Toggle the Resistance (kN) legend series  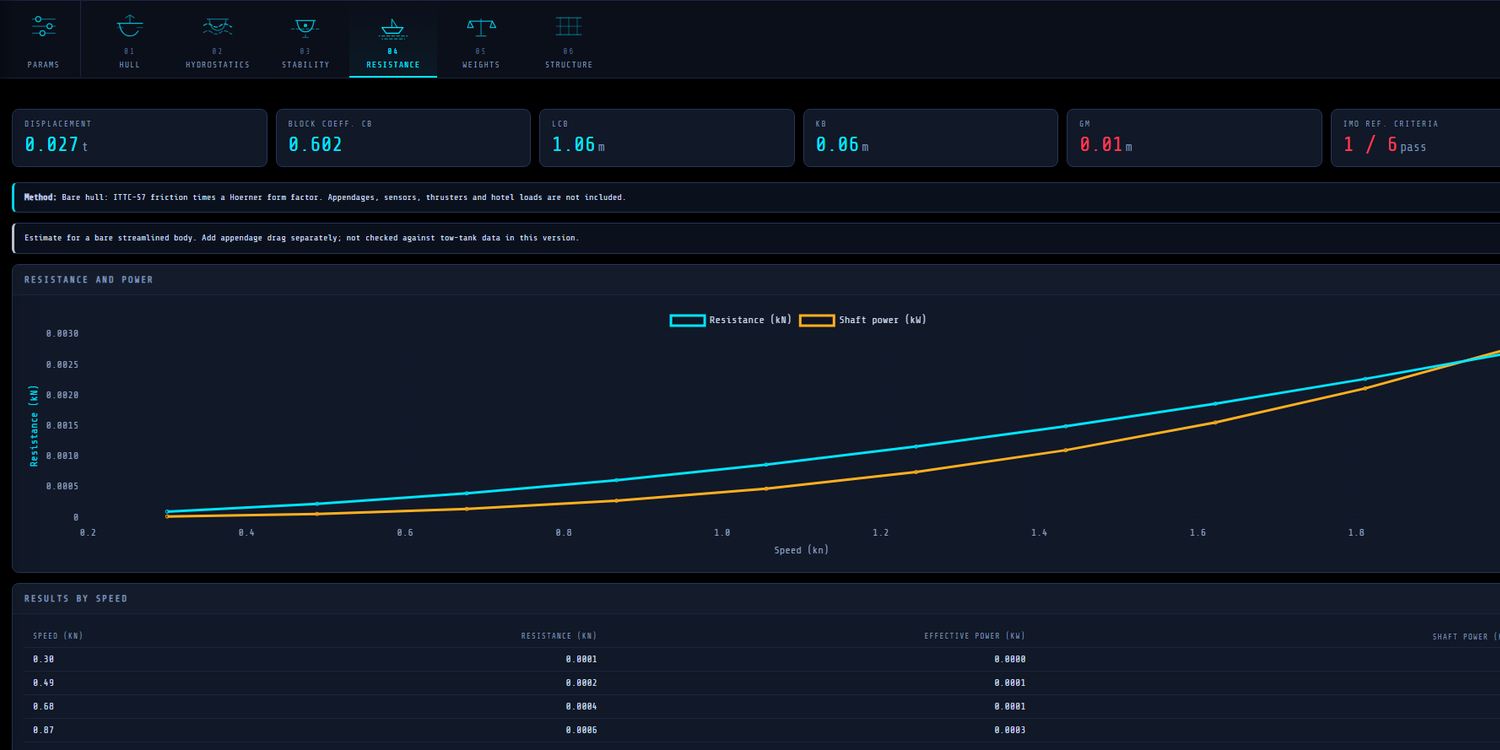(x=731, y=320)
